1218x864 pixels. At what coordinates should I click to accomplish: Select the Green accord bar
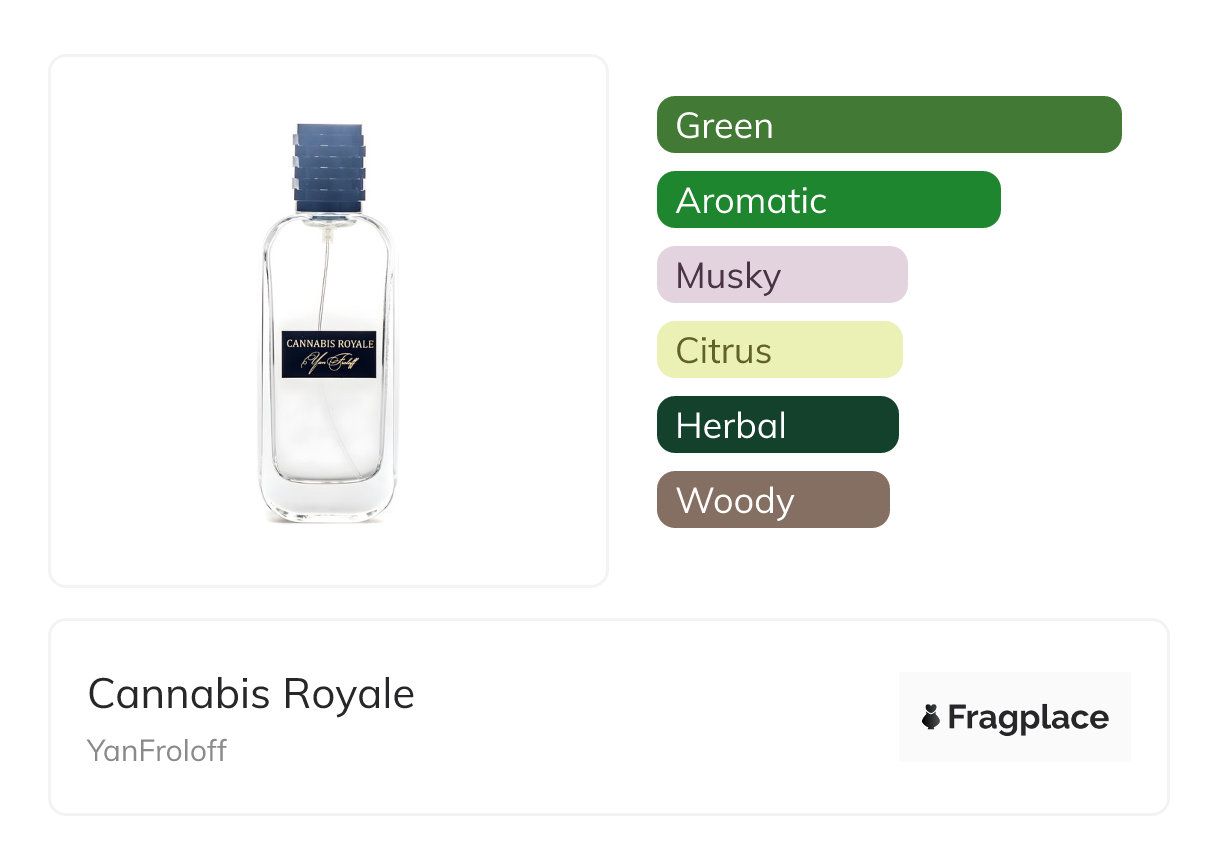point(889,125)
